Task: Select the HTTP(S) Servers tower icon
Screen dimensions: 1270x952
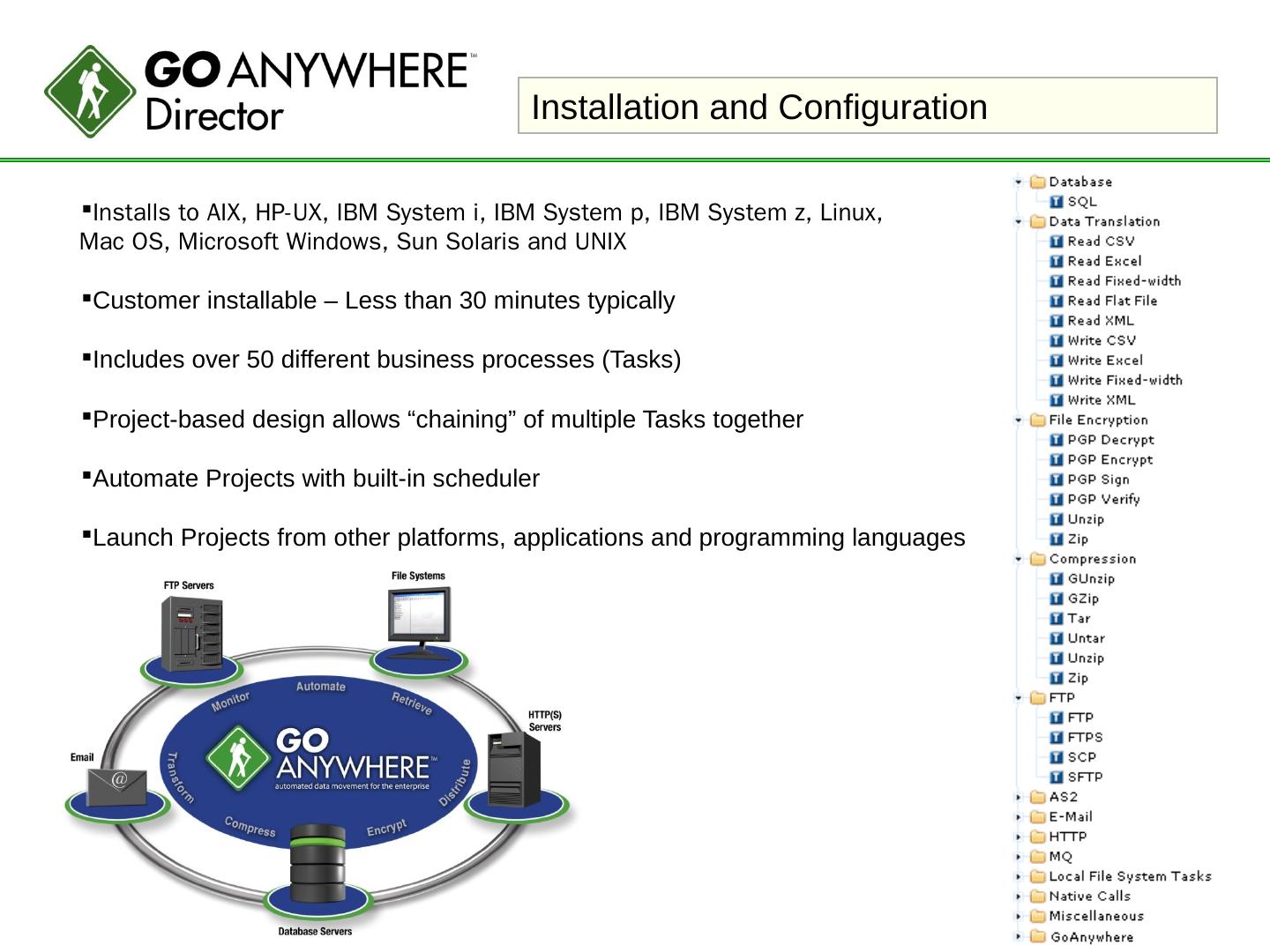Action: [x=514, y=769]
